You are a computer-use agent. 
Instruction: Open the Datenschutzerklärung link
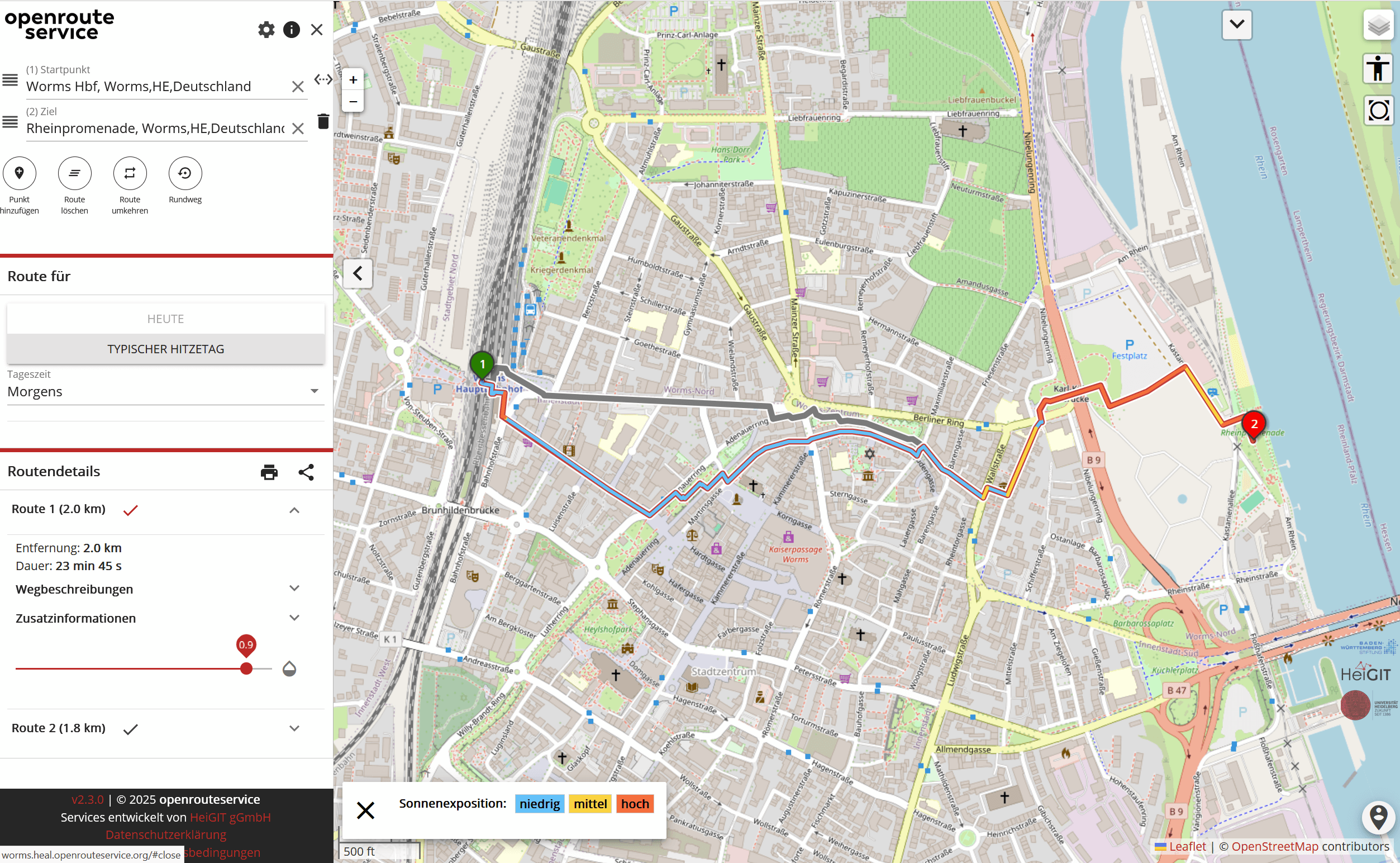tap(165, 834)
